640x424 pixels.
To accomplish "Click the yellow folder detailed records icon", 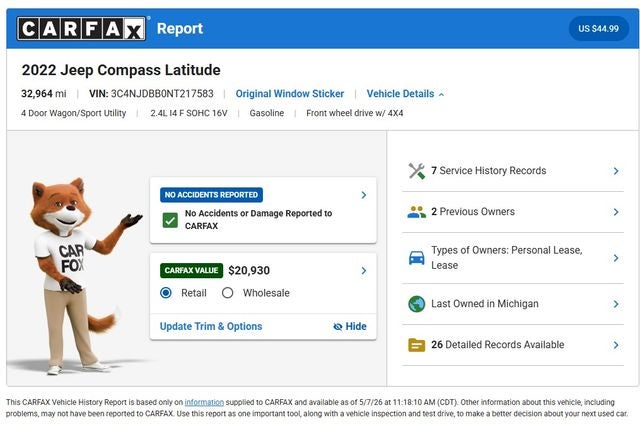I will 417,345.
